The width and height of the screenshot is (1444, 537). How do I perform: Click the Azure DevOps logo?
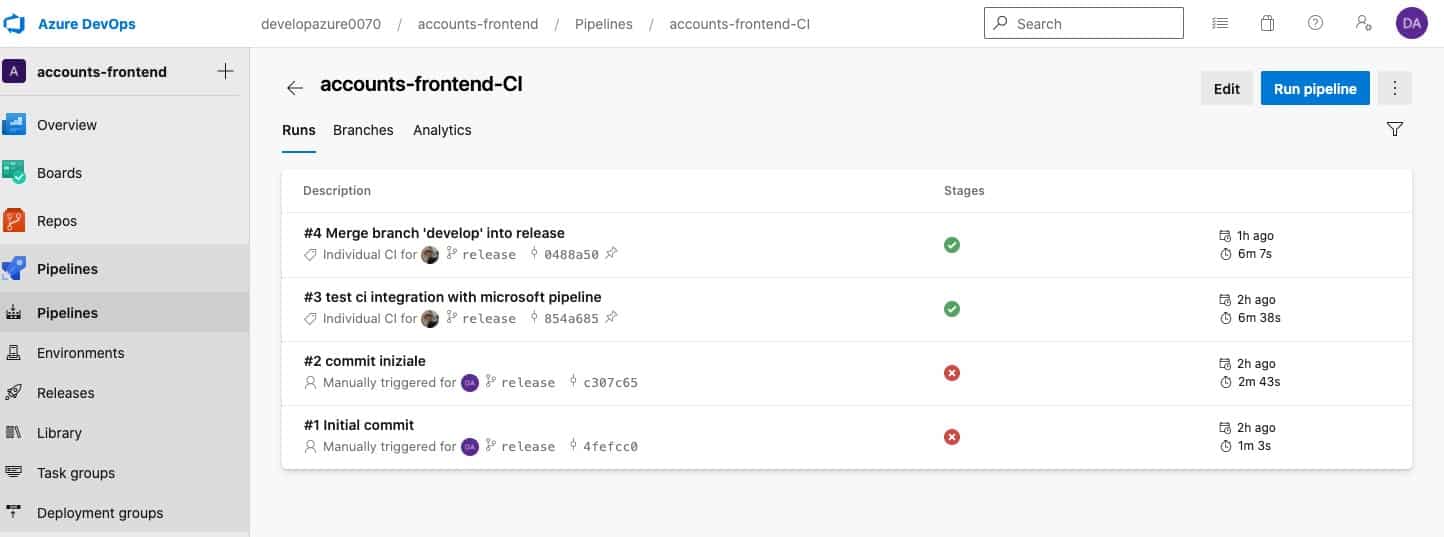(14, 23)
